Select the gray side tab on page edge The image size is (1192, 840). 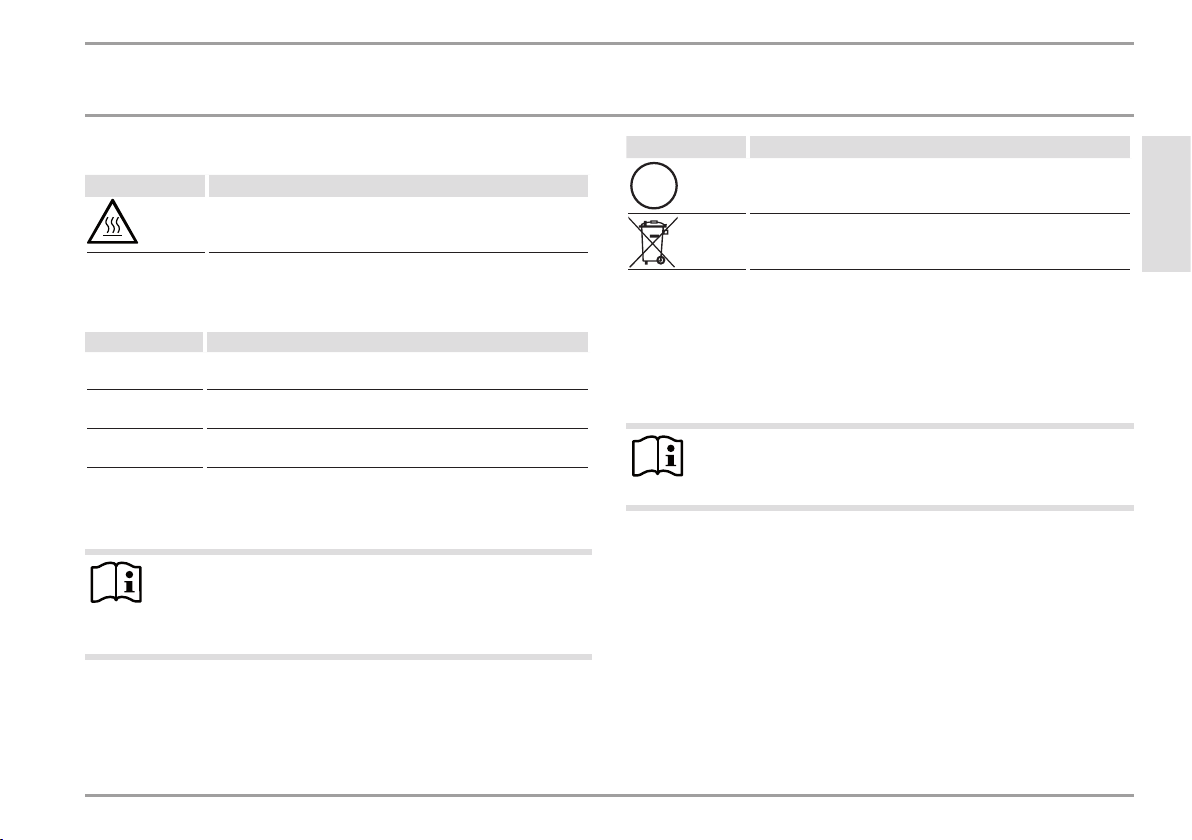point(1166,204)
